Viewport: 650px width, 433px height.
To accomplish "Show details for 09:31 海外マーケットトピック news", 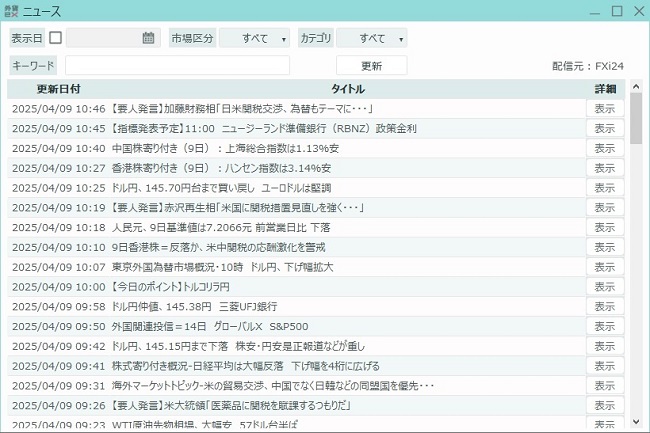I will pyautogui.click(x=605, y=386).
